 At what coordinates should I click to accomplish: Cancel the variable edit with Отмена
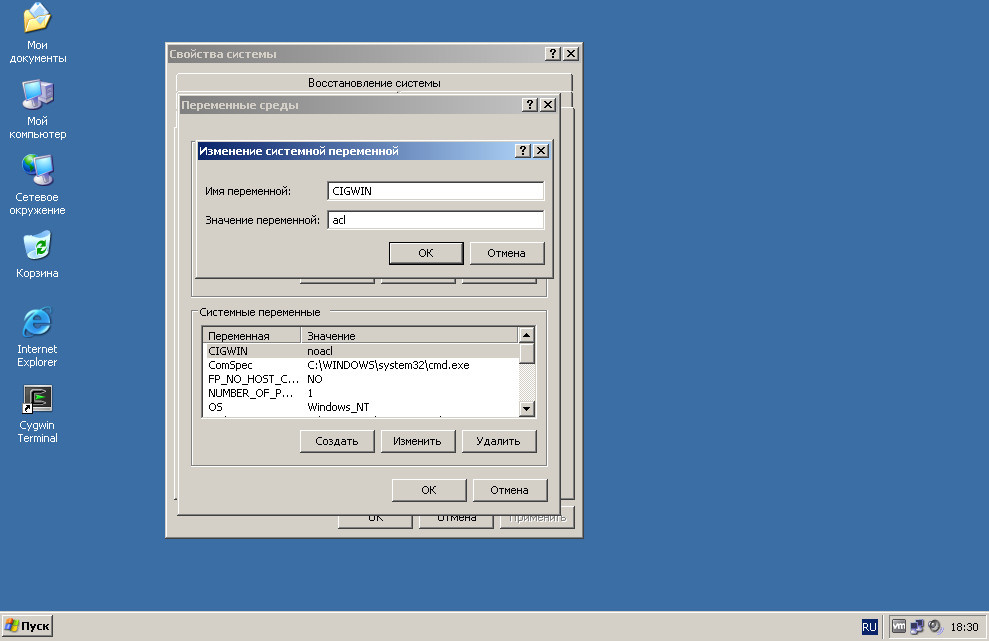point(506,253)
